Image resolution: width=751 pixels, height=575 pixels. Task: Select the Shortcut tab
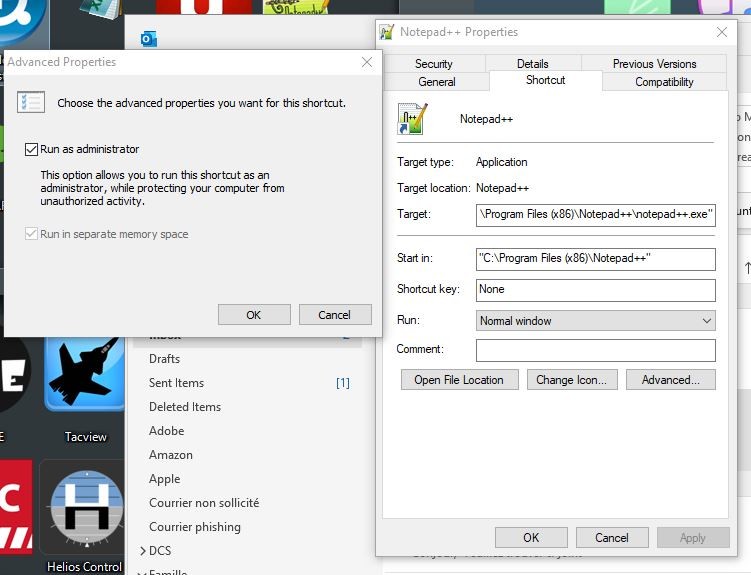click(546, 80)
